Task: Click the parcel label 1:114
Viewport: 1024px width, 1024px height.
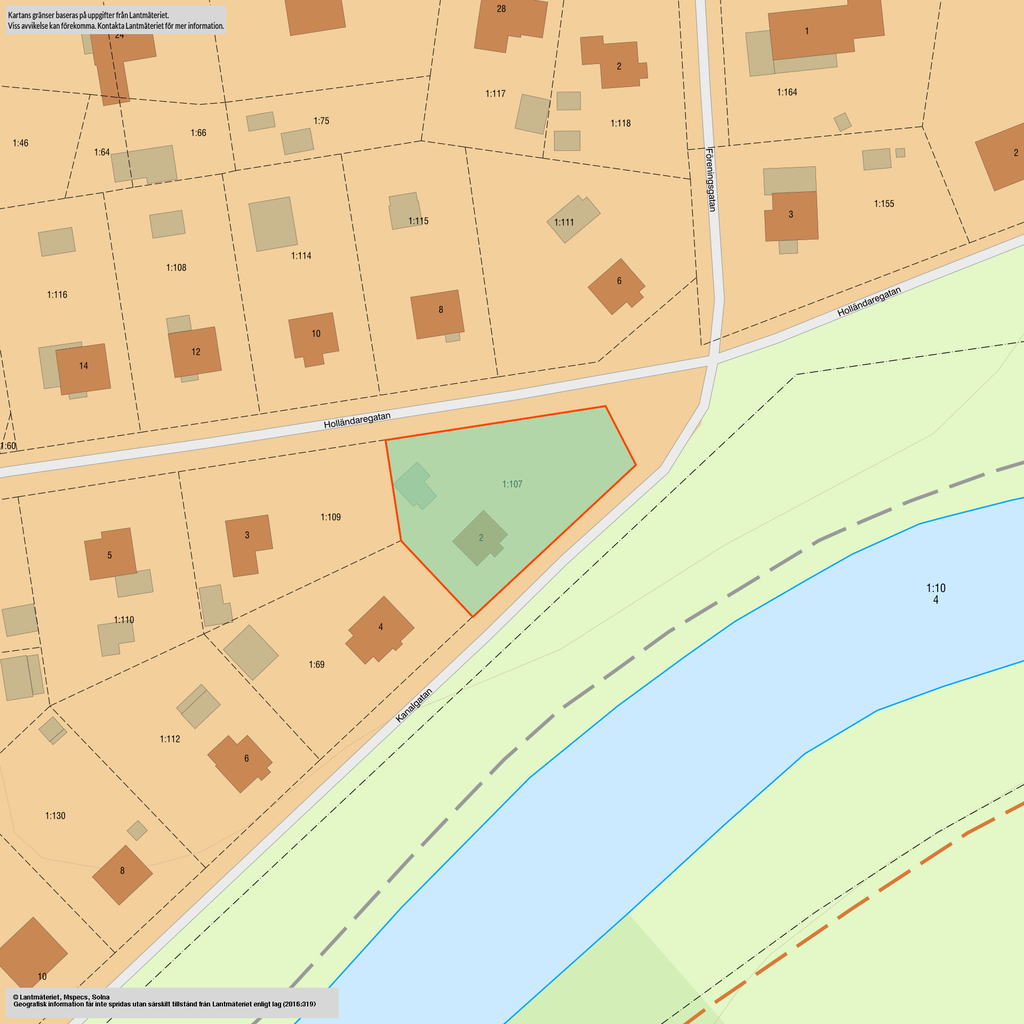Action: tap(301, 256)
